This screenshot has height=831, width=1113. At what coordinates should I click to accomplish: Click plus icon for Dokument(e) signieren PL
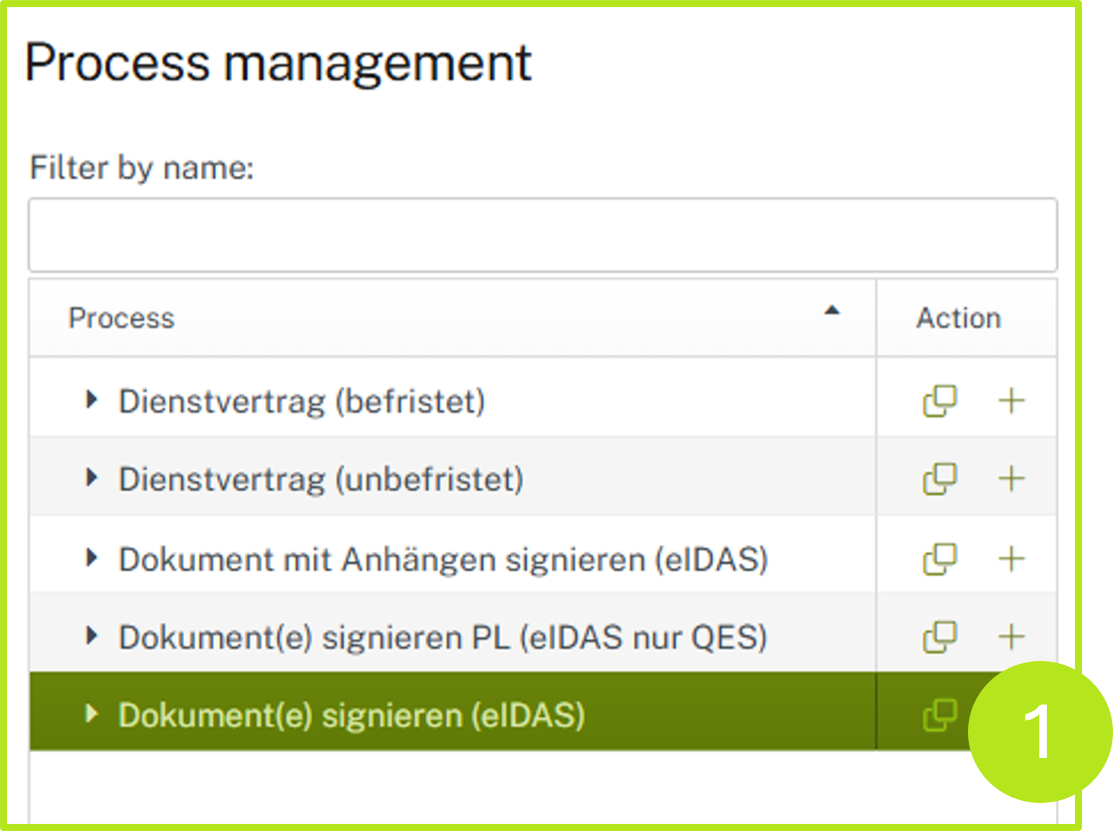[x=1012, y=636]
